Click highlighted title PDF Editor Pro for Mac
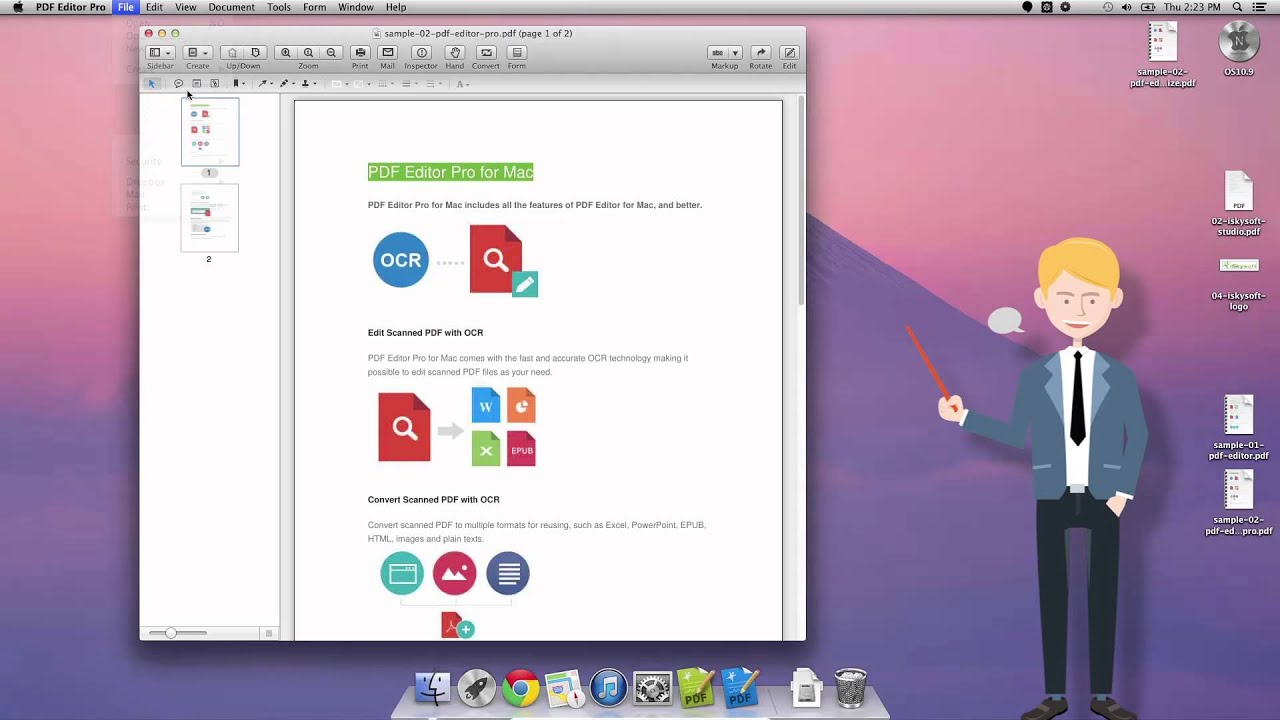 click(450, 172)
